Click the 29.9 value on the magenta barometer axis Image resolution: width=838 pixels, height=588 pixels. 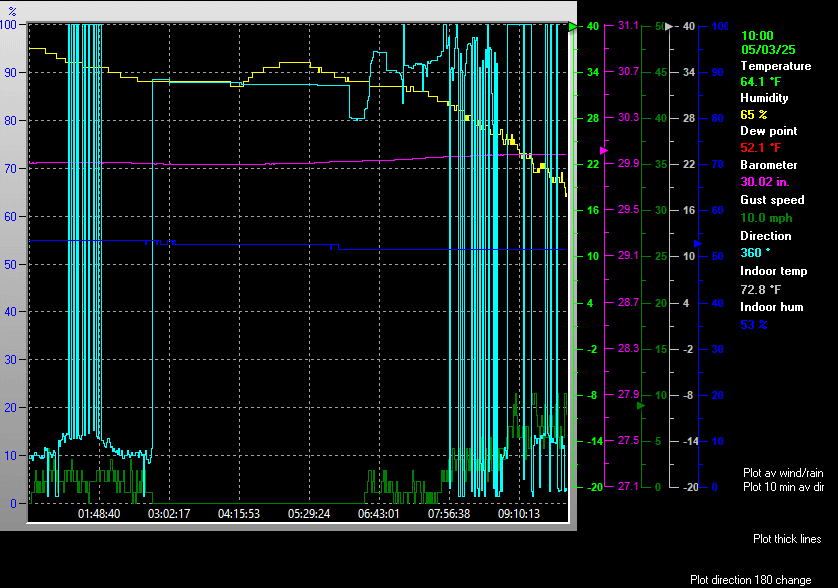[x=628, y=164]
